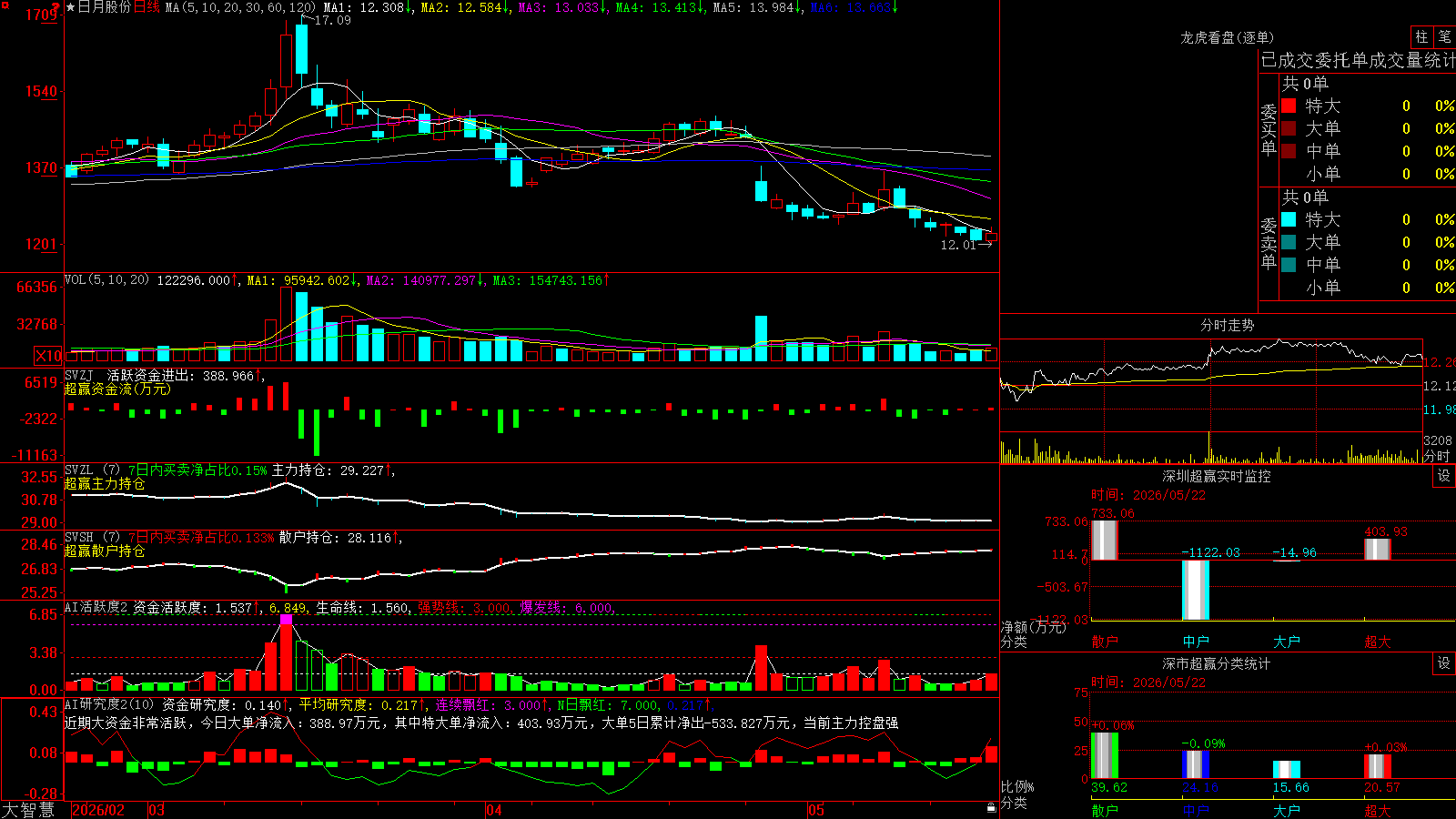Select 散户 category in 深市超赢分类统计 chart

tap(1105, 810)
